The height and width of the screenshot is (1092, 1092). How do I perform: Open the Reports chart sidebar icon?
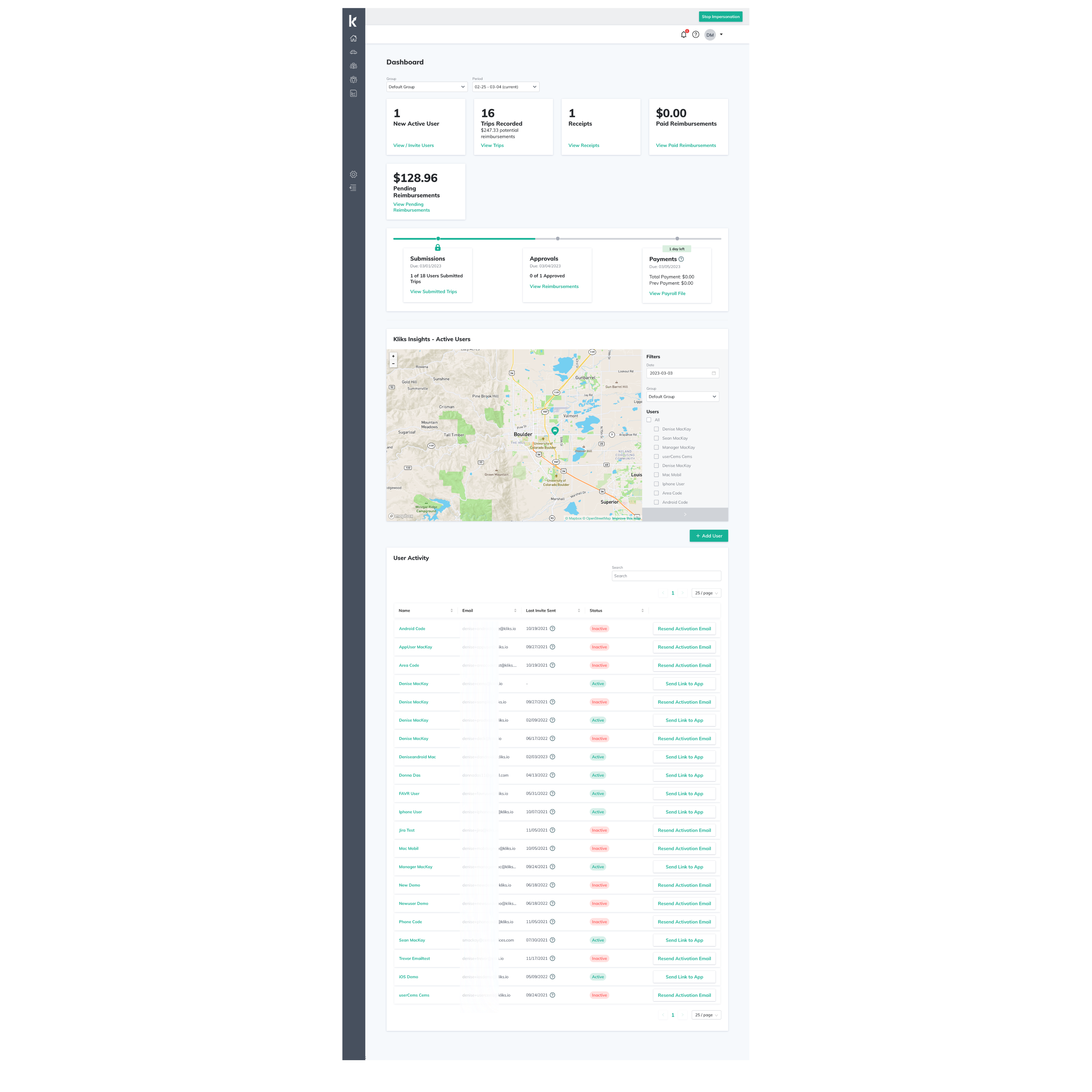click(x=353, y=93)
